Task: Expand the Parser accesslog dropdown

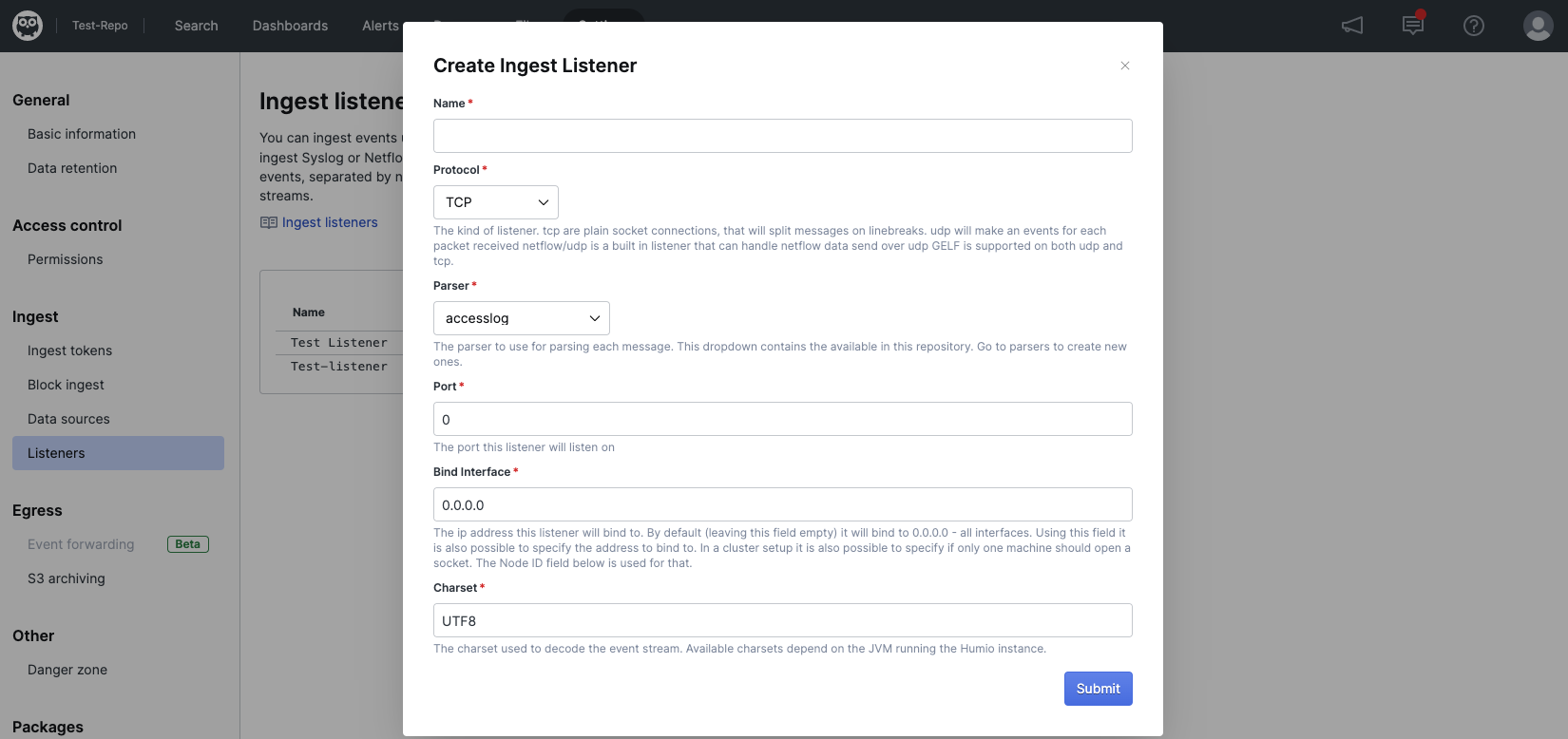Action: tap(522, 318)
